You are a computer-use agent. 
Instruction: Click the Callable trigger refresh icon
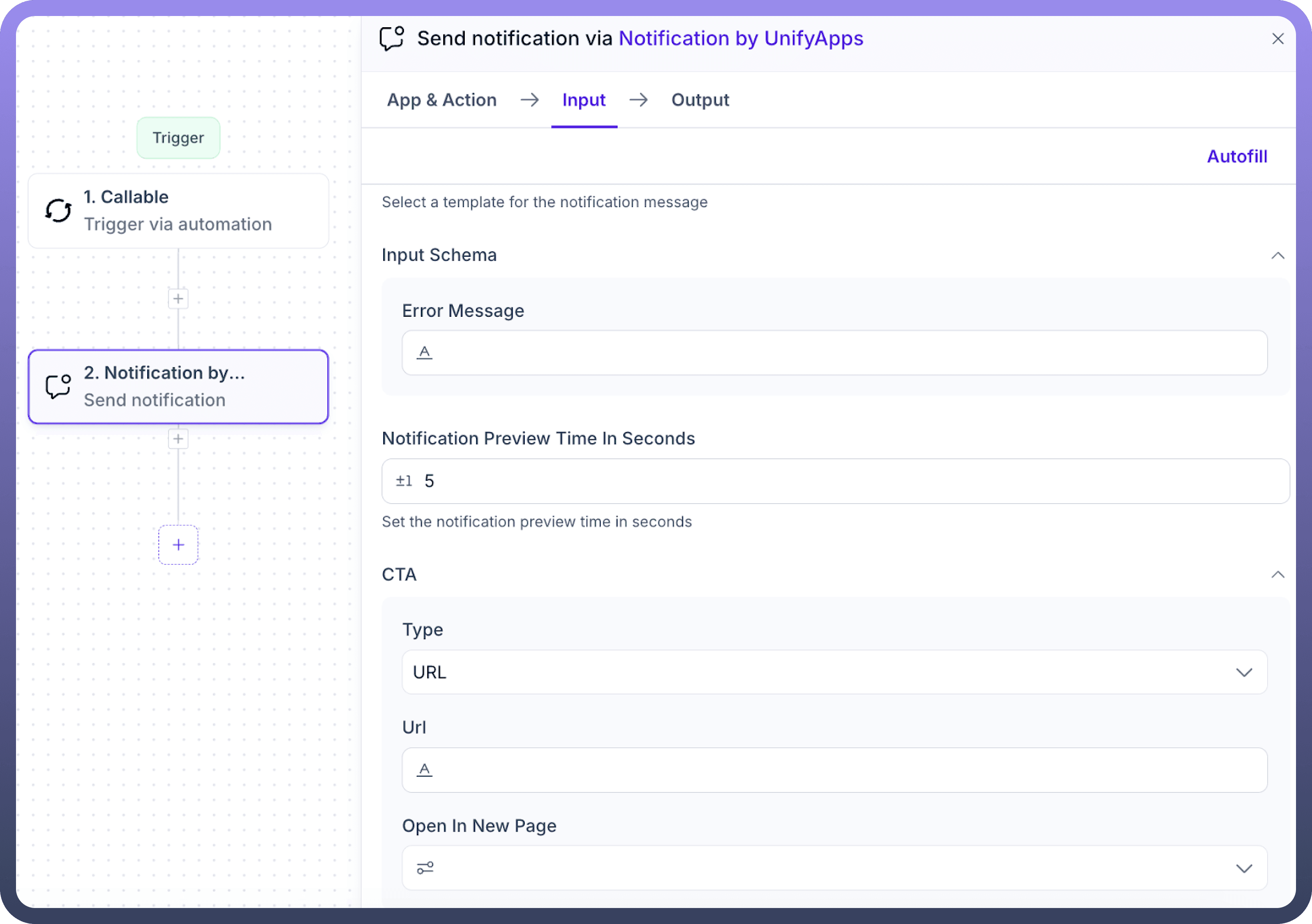(58, 211)
